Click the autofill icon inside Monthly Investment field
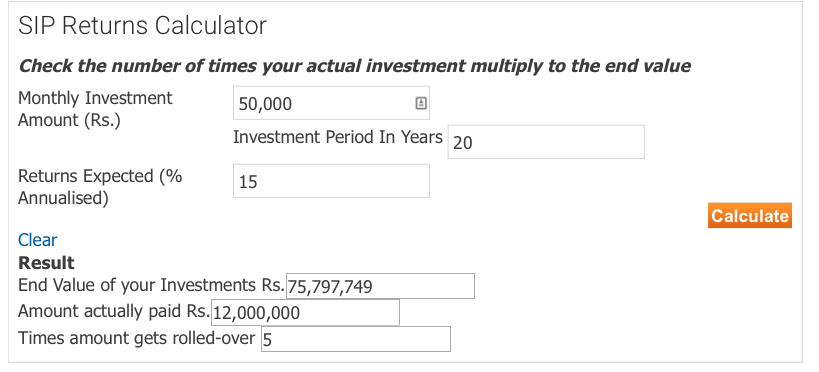 click(421, 103)
